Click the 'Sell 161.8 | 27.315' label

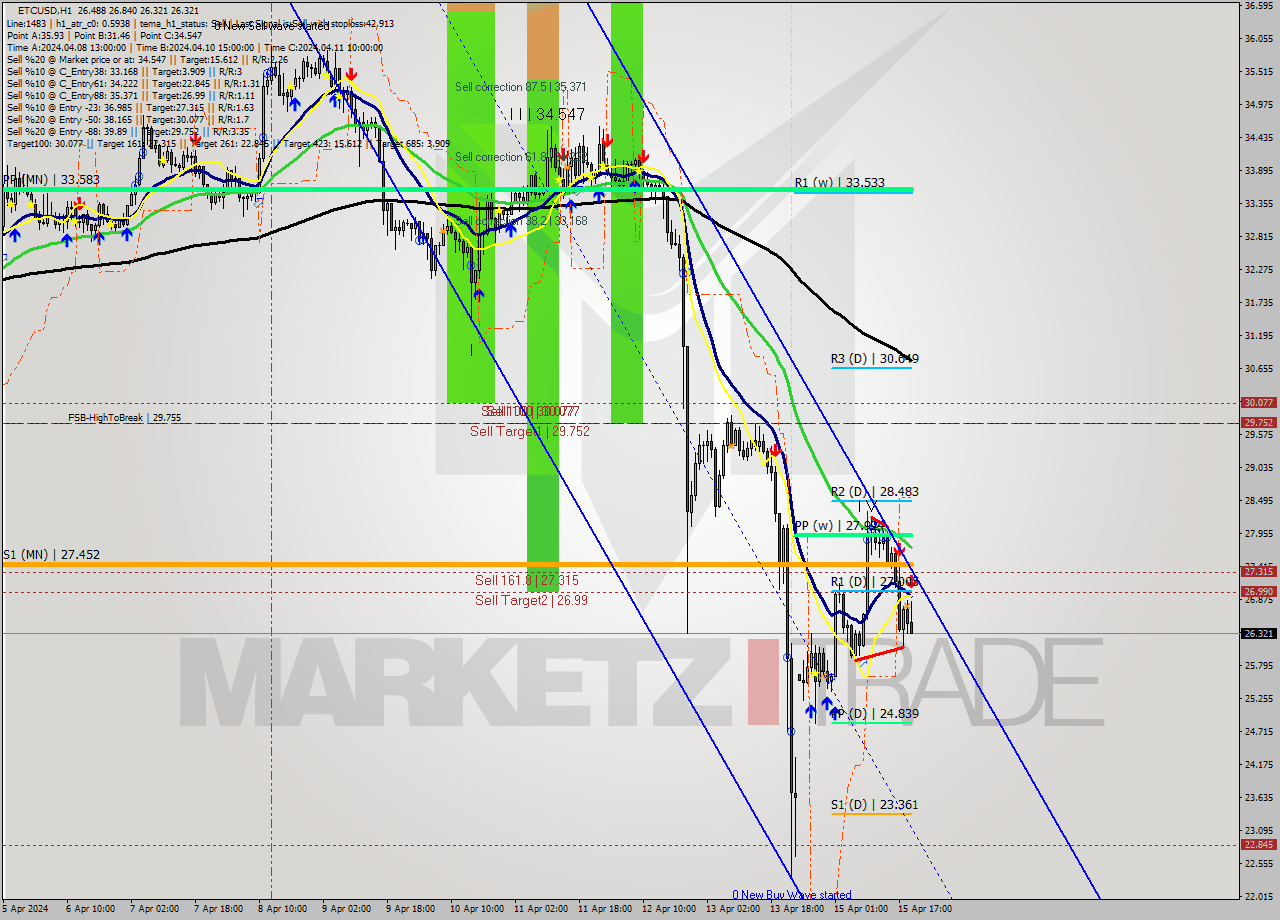pos(527,580)
